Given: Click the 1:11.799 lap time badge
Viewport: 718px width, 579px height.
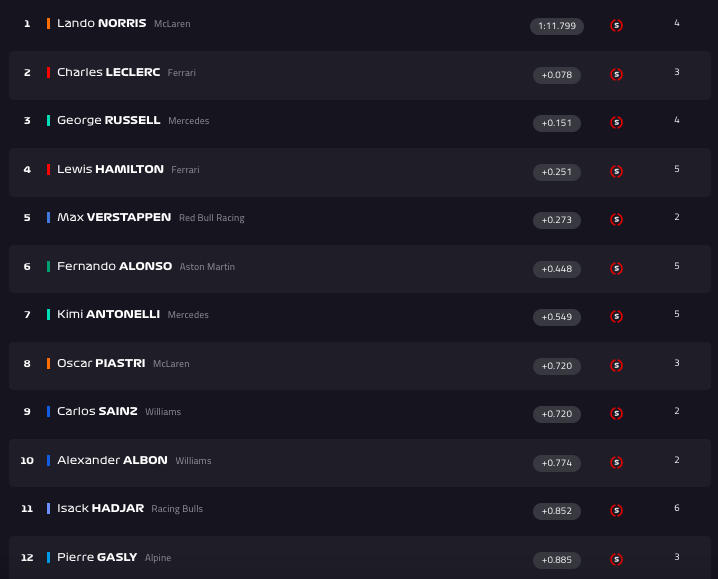Looking at the screenshot, I should [557, 26].
